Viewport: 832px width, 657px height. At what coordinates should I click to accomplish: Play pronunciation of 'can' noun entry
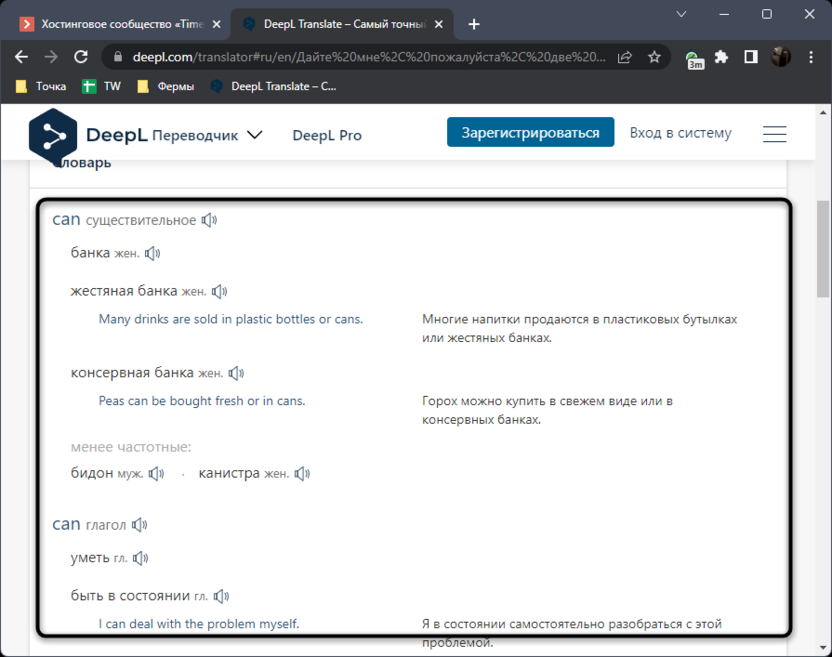point(208,220)
